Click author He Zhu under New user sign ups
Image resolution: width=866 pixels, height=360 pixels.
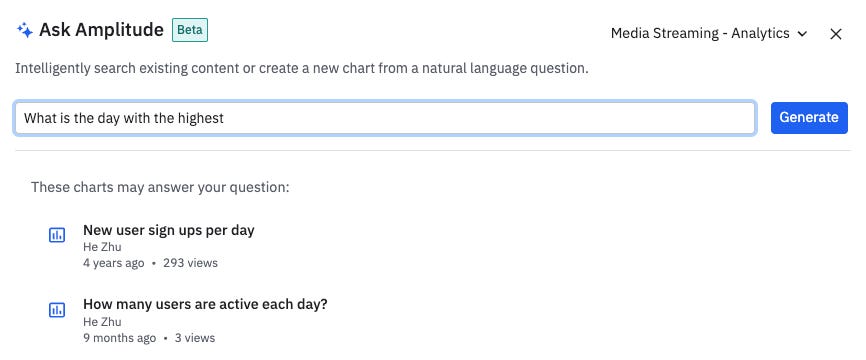[x=102, y=247]
